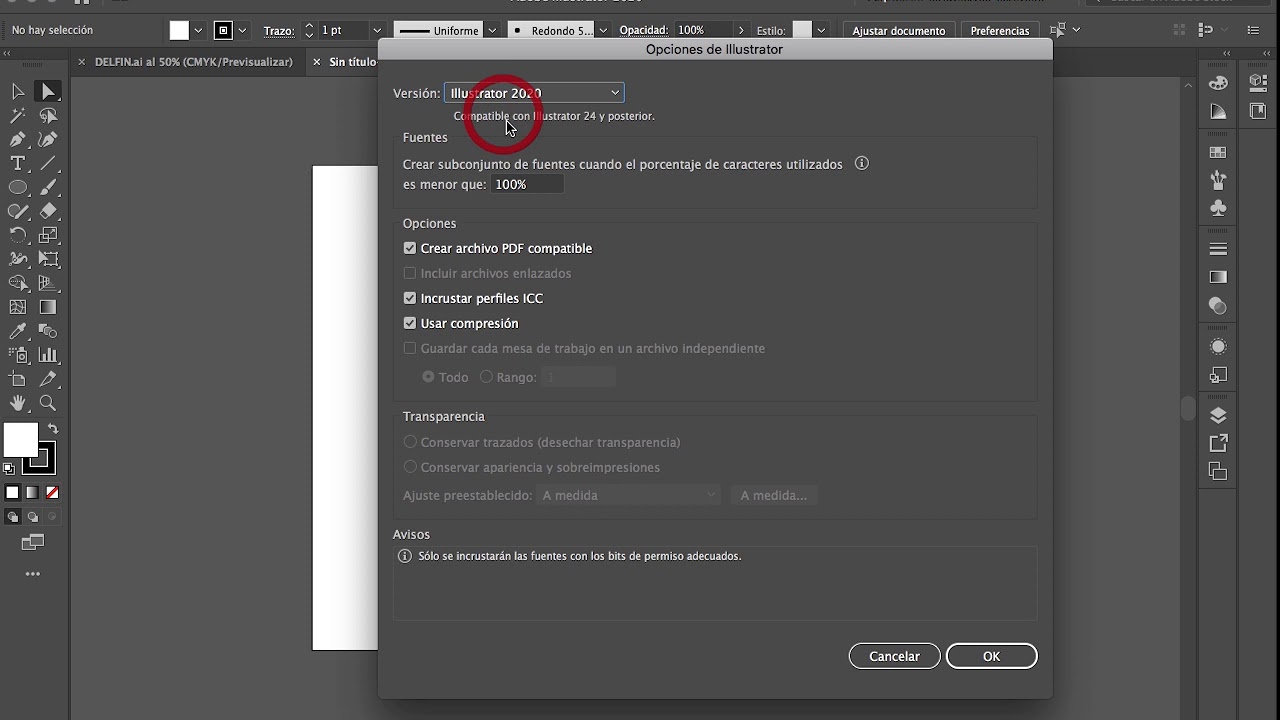1280x720 pixels.
Task: Activate the Type tool
Action: [x=18, y=163]
